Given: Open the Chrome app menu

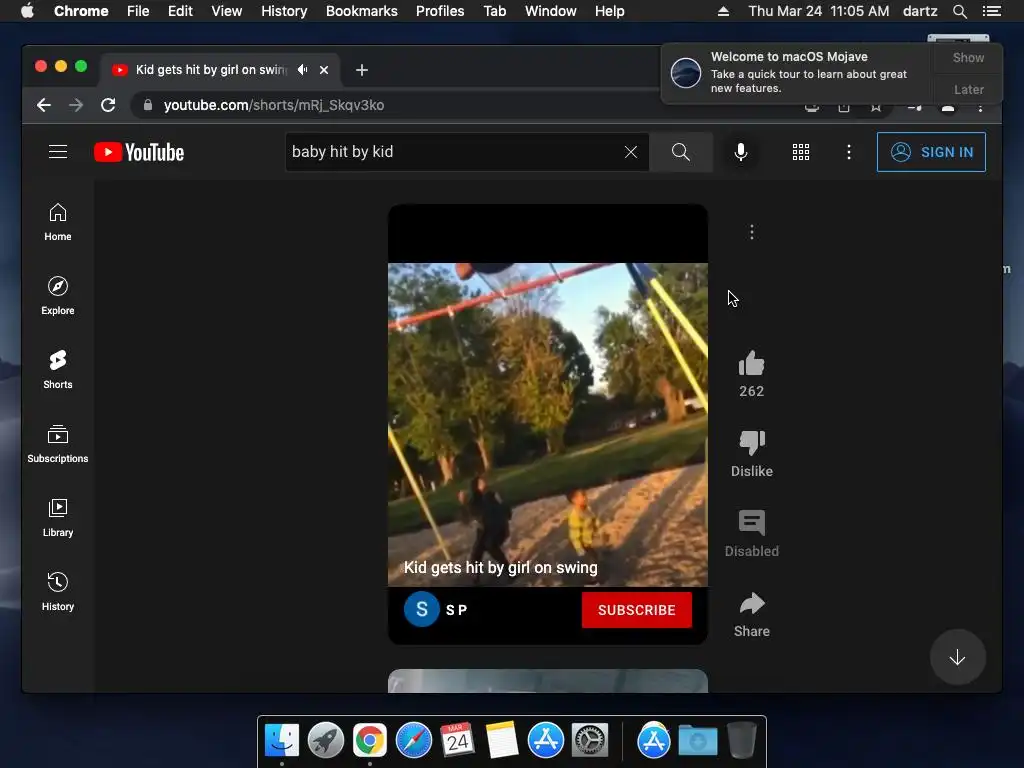Looking at the screenshot, I should point(81,11).
